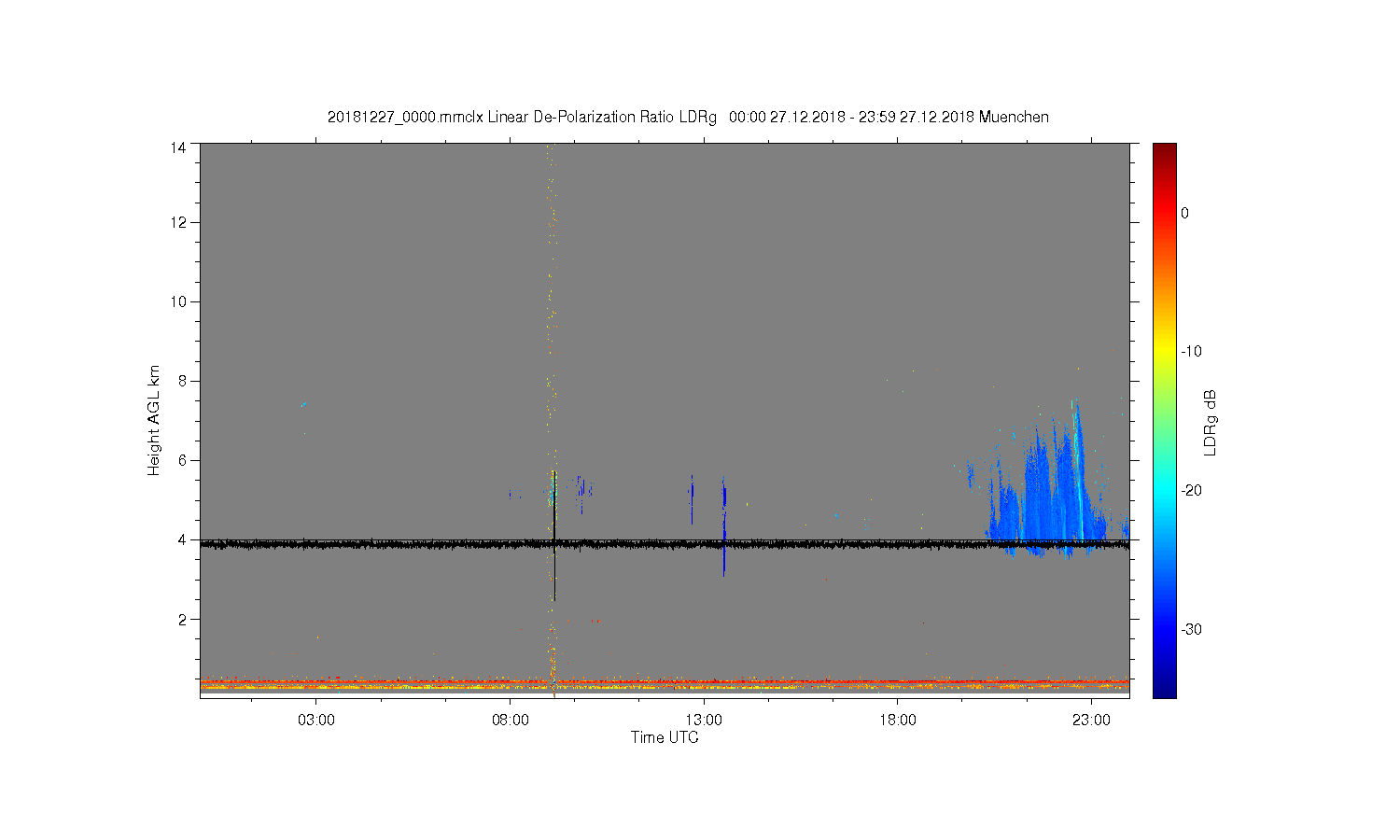Click the height tick label '4'
The width and height of the screenshot is (1400, 840).
coord(181,539)
